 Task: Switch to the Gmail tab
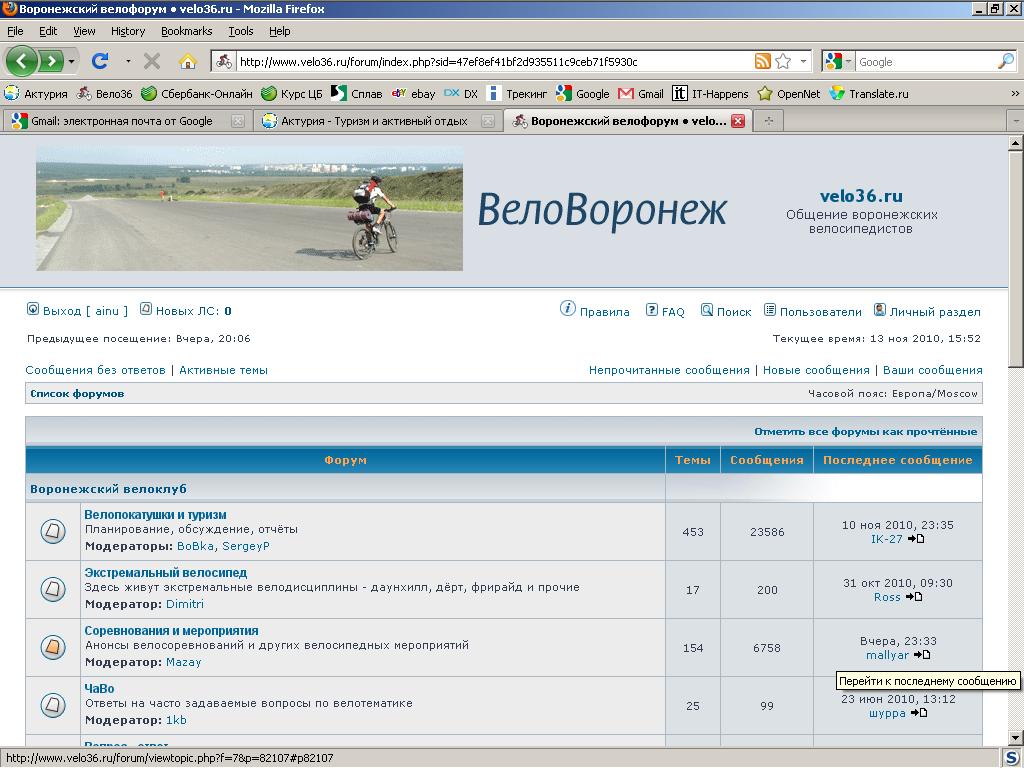coord(122,121)
